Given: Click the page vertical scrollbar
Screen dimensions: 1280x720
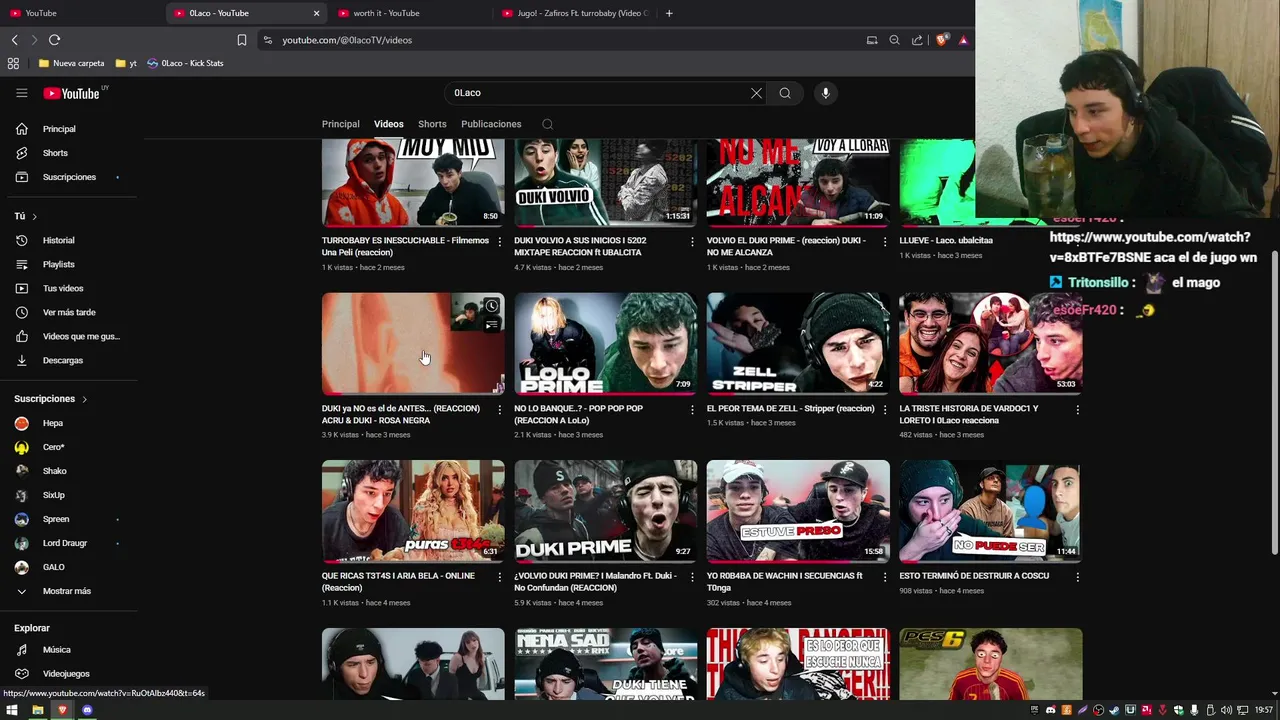Looking at the screenshot, I should [x=1274, y=400].
